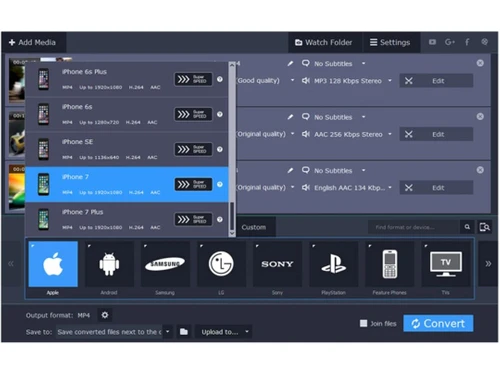The width and height of the screenshot is (500, 375).
Task: Click the YouTube icon in top bar
Action: 432,42
